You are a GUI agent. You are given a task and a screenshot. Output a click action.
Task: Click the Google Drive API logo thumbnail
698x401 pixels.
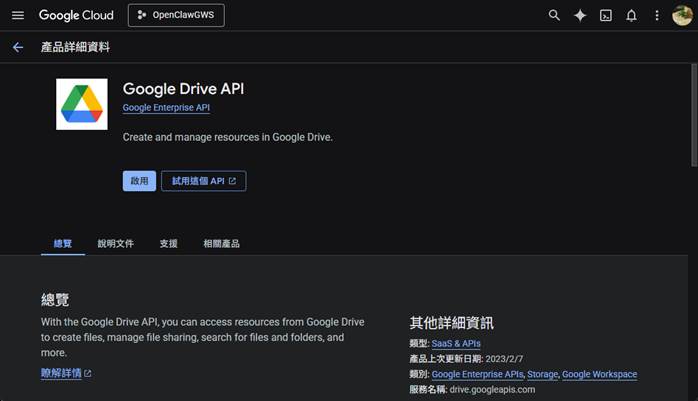(x=82, y=104)
